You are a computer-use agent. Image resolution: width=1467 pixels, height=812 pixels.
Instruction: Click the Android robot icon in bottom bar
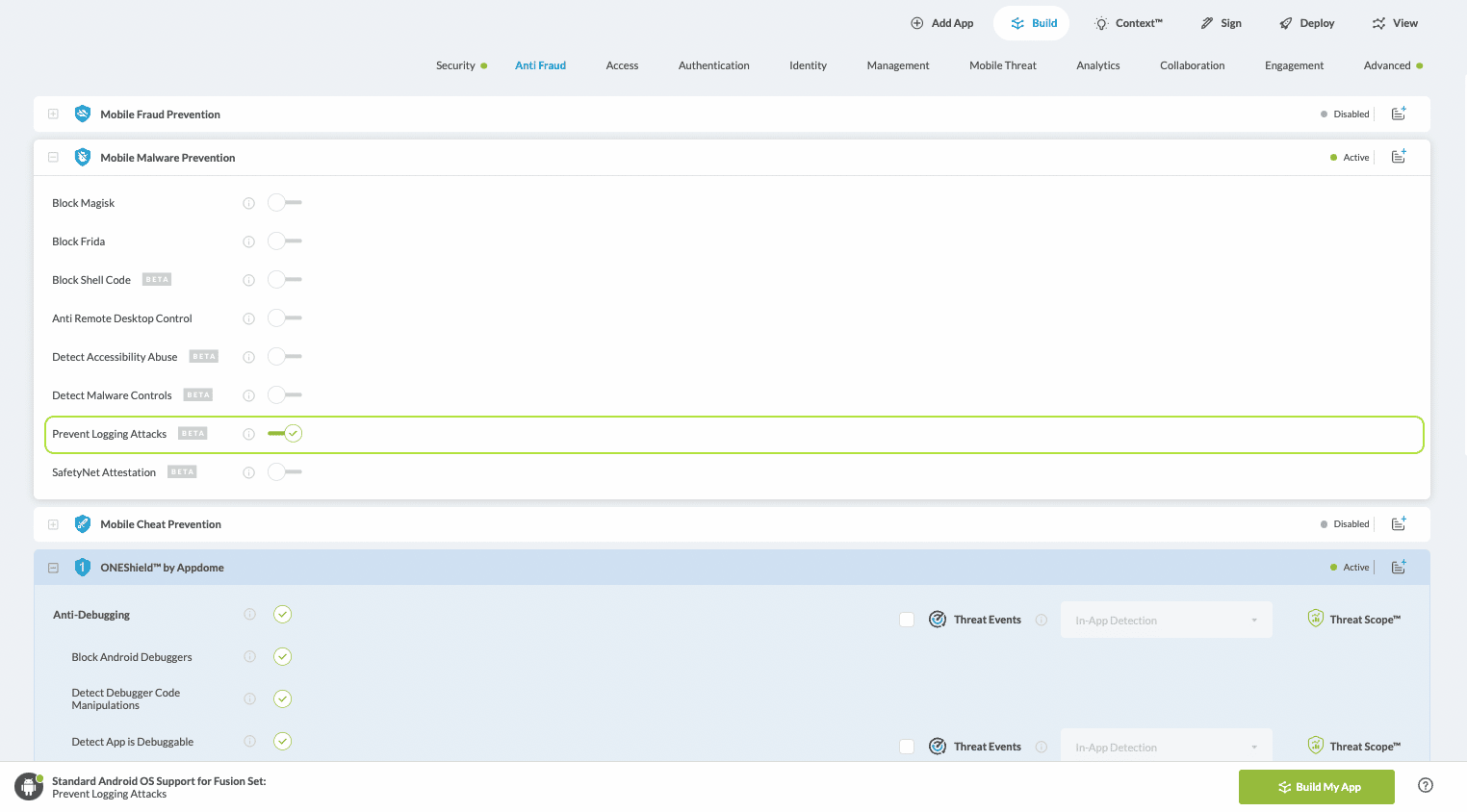click(x=29, y=787)
